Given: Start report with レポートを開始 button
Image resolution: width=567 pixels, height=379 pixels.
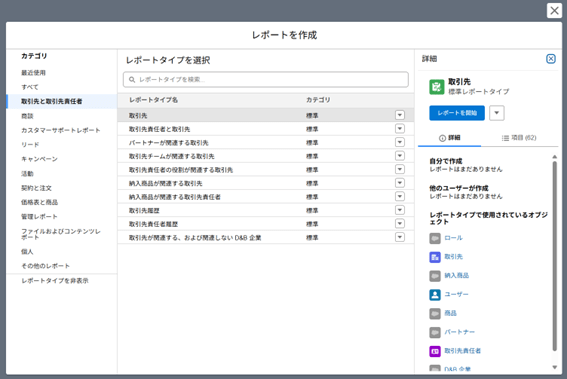Looking at the screenshot, I should pyautogui.click(x=457, y=113).
